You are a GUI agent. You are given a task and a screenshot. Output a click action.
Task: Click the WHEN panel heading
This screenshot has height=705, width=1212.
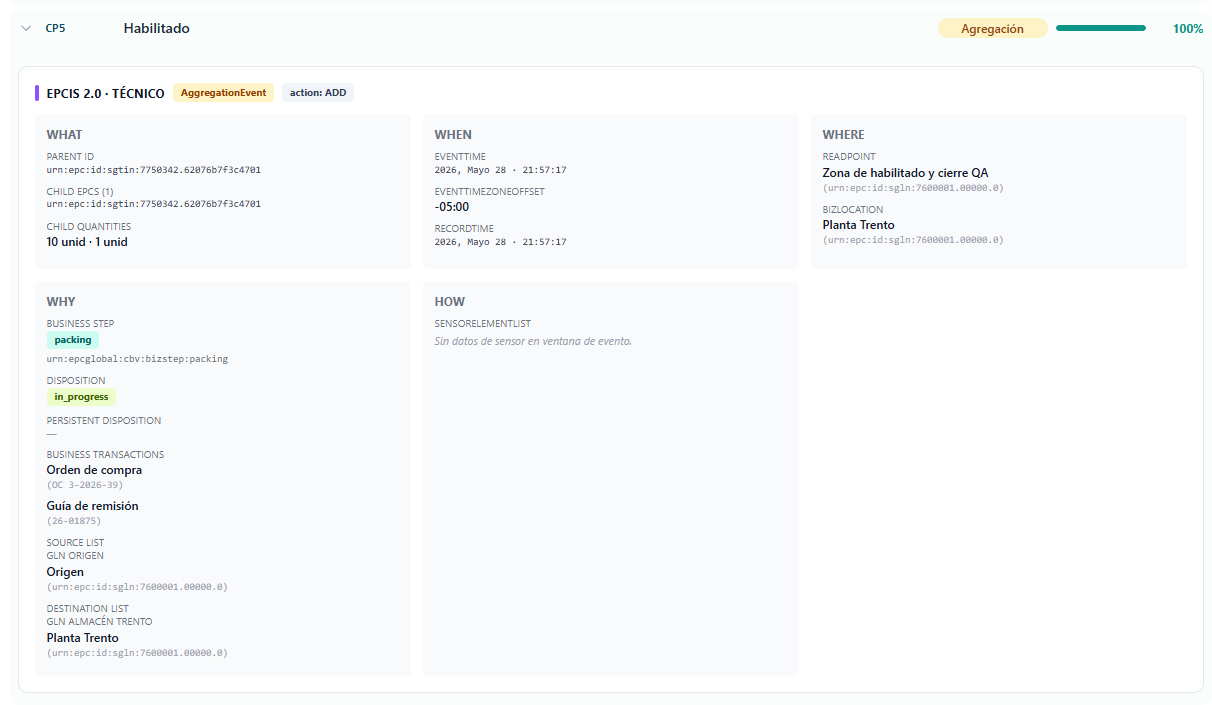click(x=453, y=135)
